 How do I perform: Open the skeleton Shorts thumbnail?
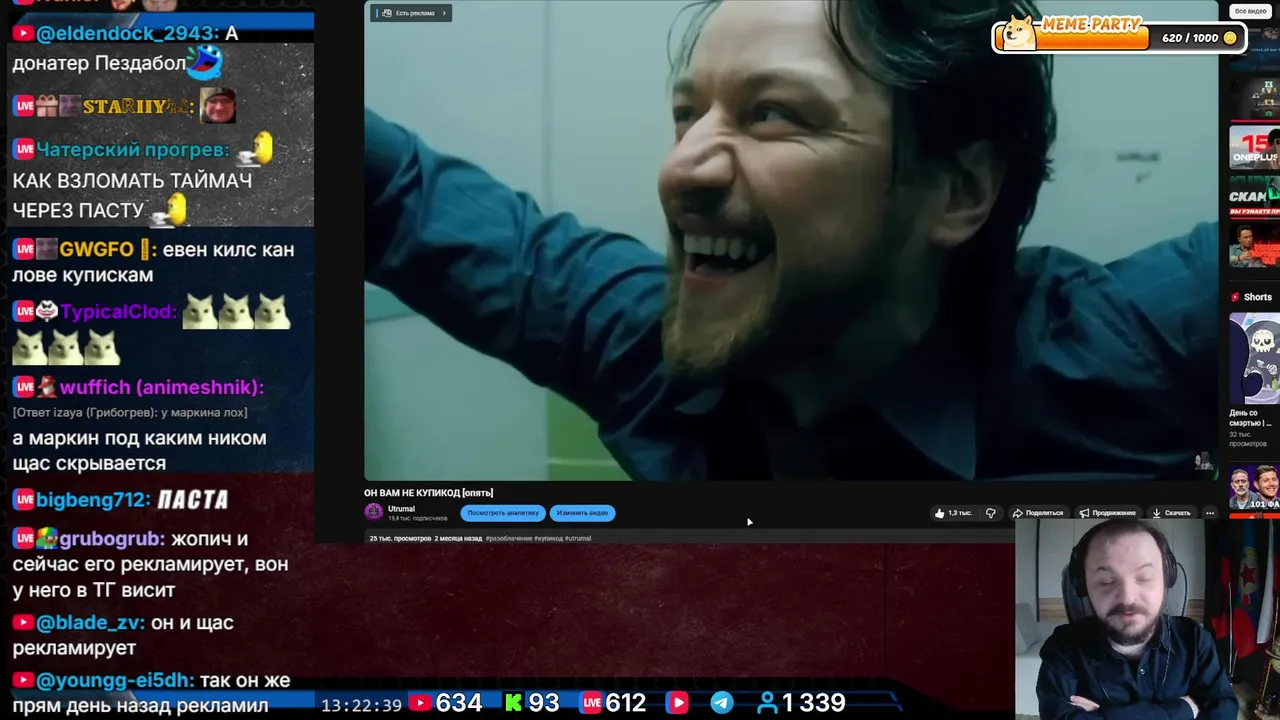(1254, 359)
